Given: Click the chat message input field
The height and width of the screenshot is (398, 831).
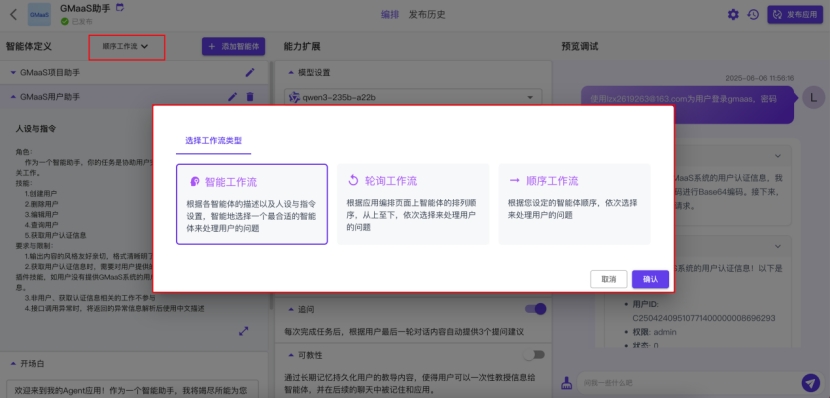Looking at the screenshot, I should pos(689,383).
